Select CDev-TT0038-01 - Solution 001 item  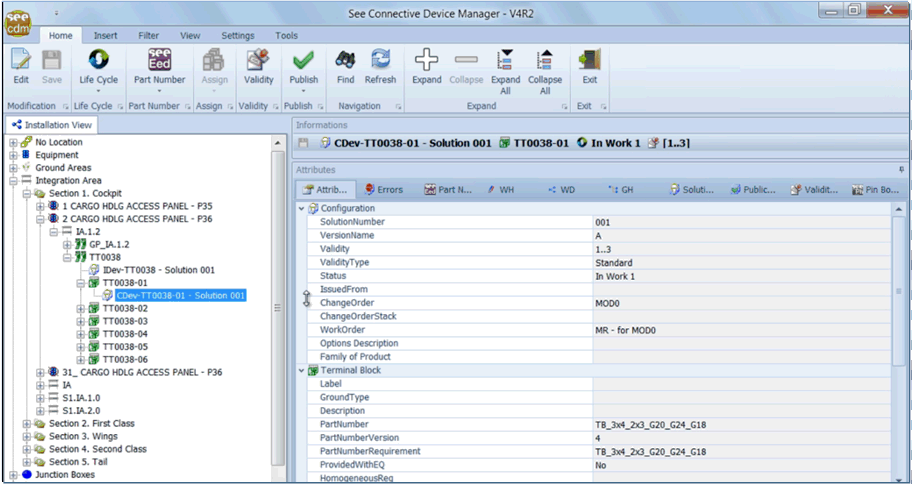180,296
